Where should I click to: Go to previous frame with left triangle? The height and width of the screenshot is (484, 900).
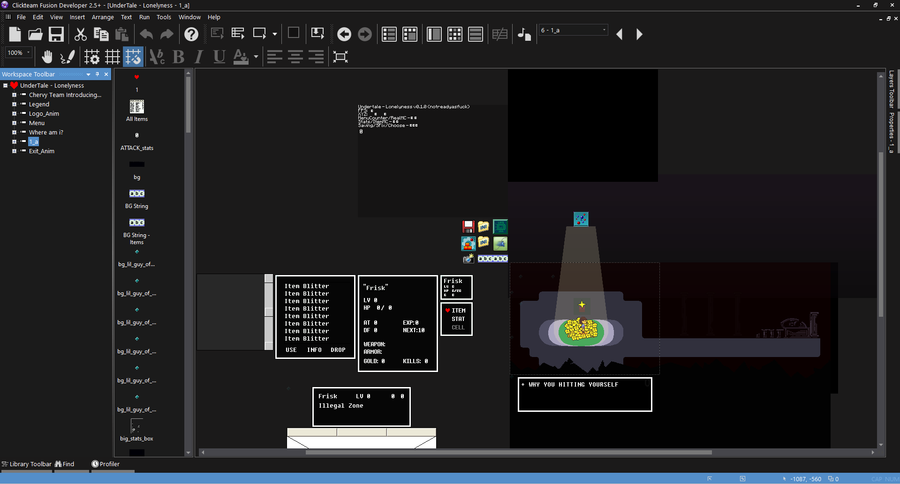(619, 34)
